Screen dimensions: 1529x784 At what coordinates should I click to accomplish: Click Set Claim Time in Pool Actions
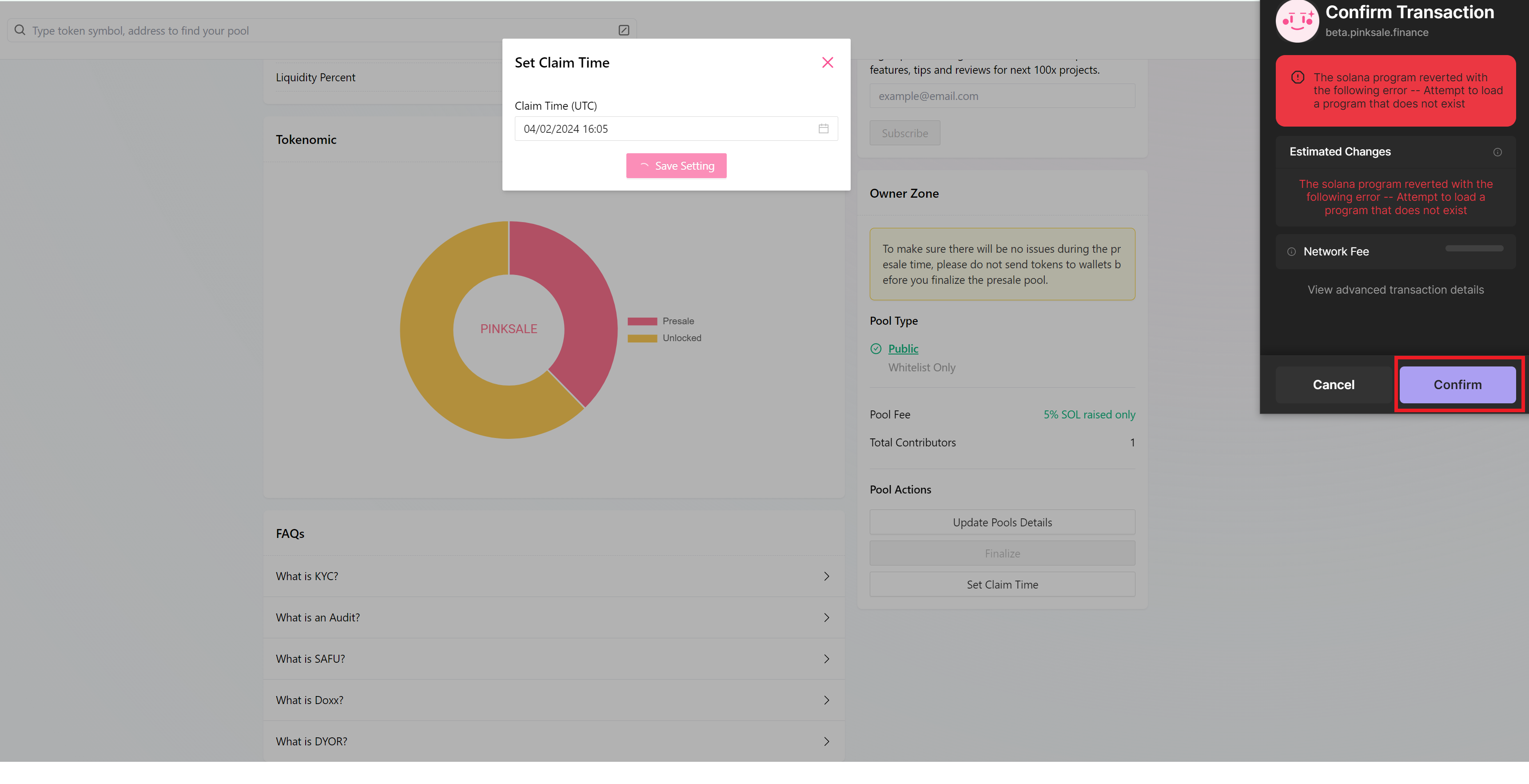(x=1002, y=585)
